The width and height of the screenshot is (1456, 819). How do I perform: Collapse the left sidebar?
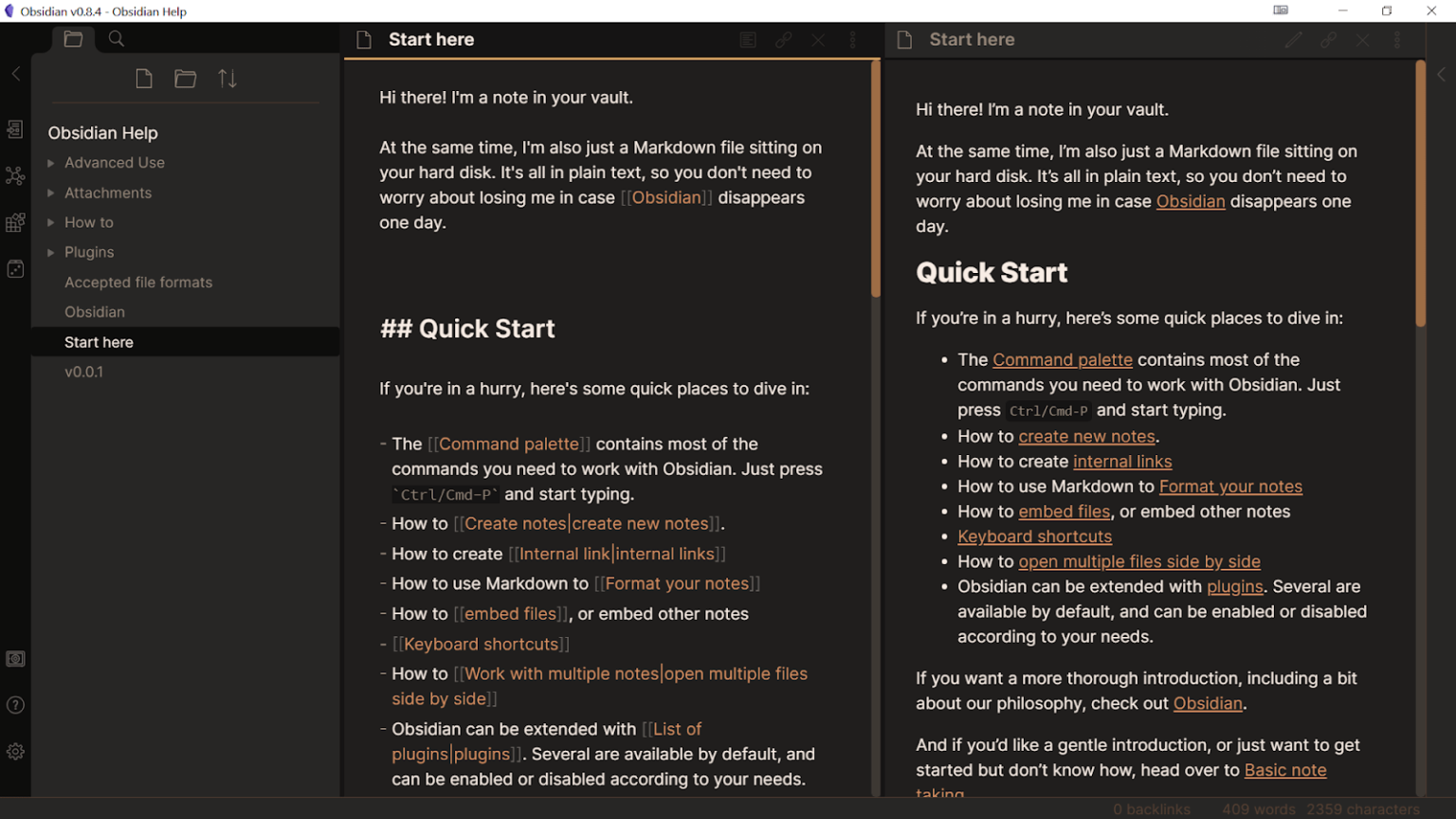(x=15, y=73)
